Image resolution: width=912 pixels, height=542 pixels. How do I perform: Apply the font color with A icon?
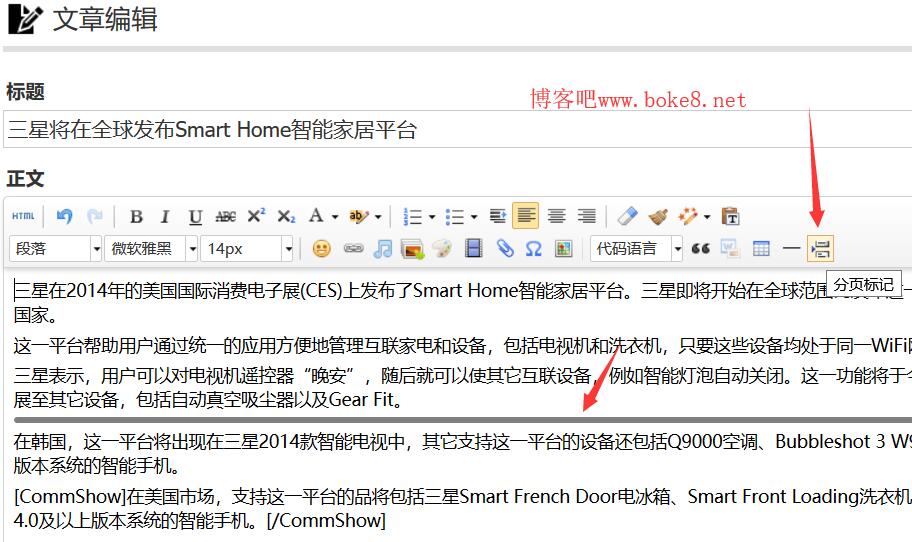pos(316,216)
